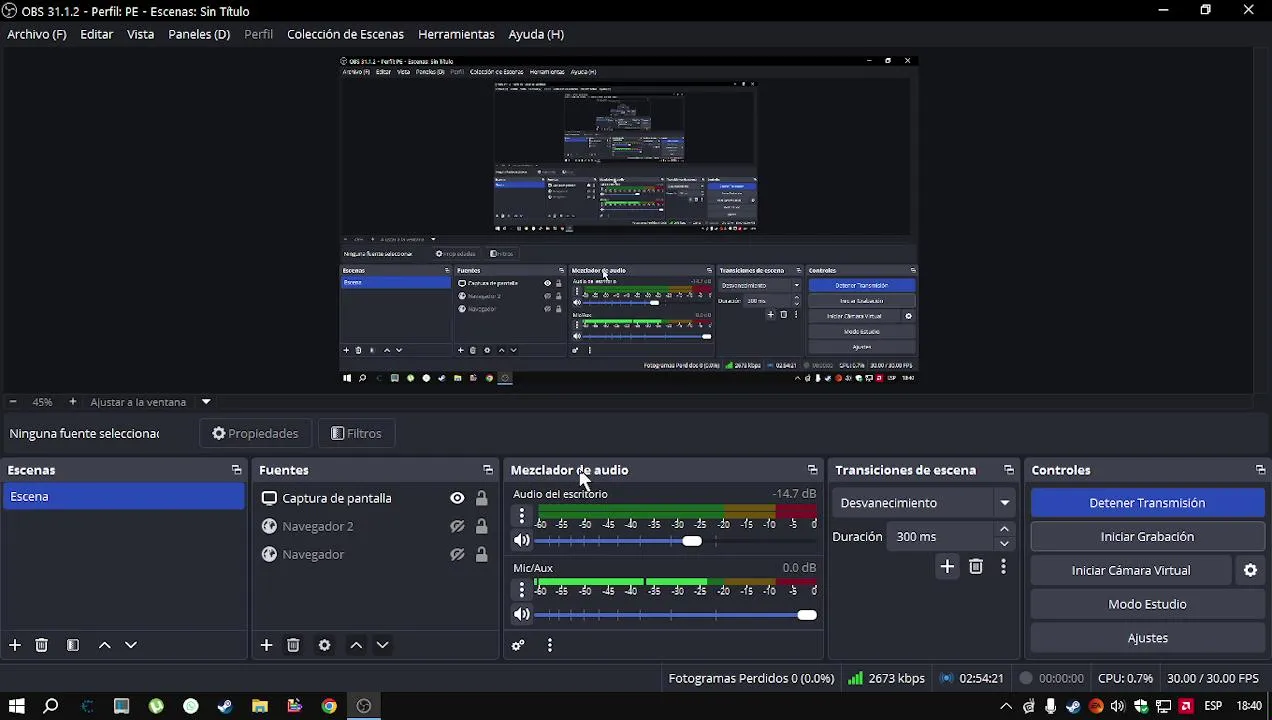Zoom in the preview with the plus icon

pos(72,402)
